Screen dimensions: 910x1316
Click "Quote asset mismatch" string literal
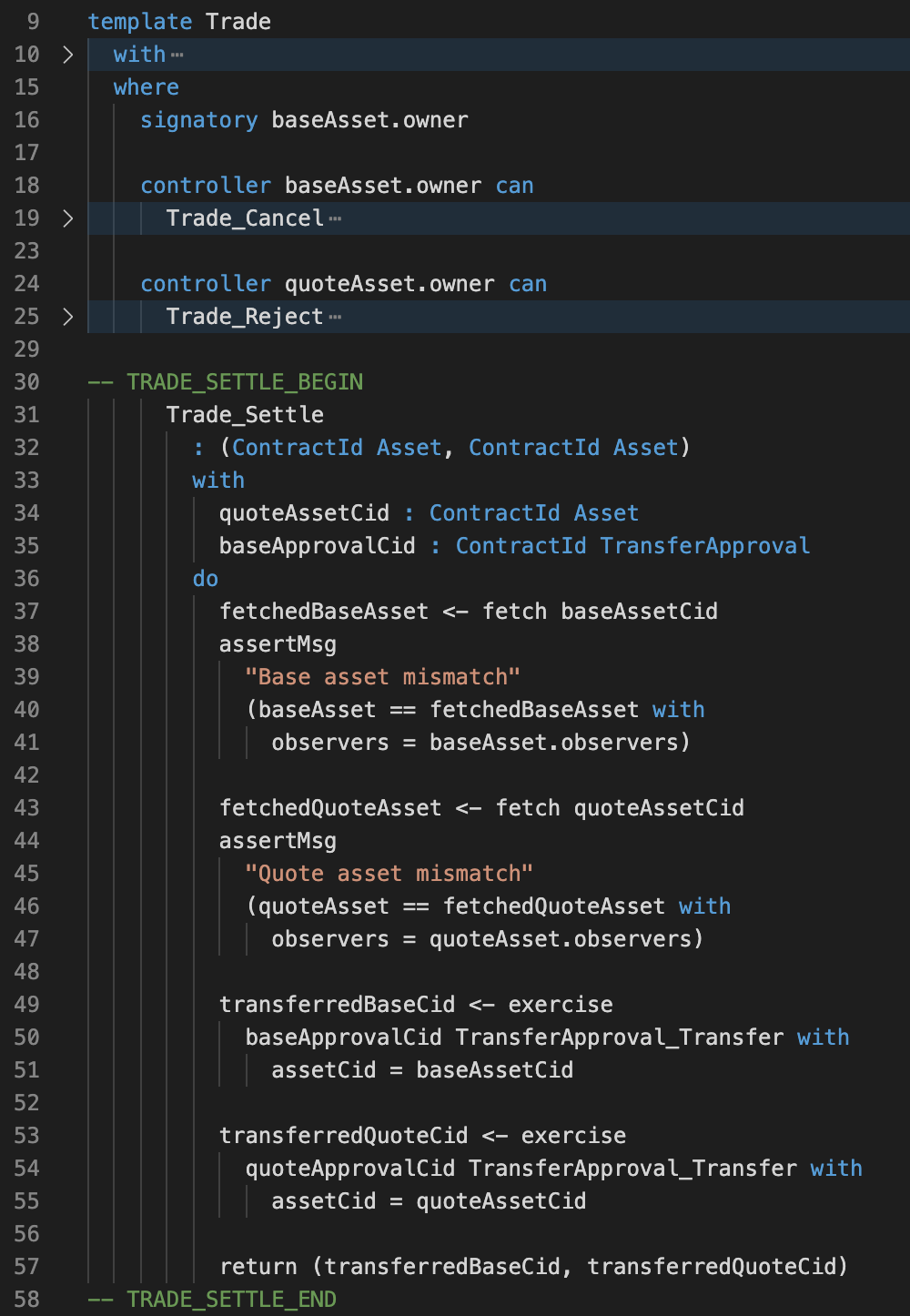(389, 874)
